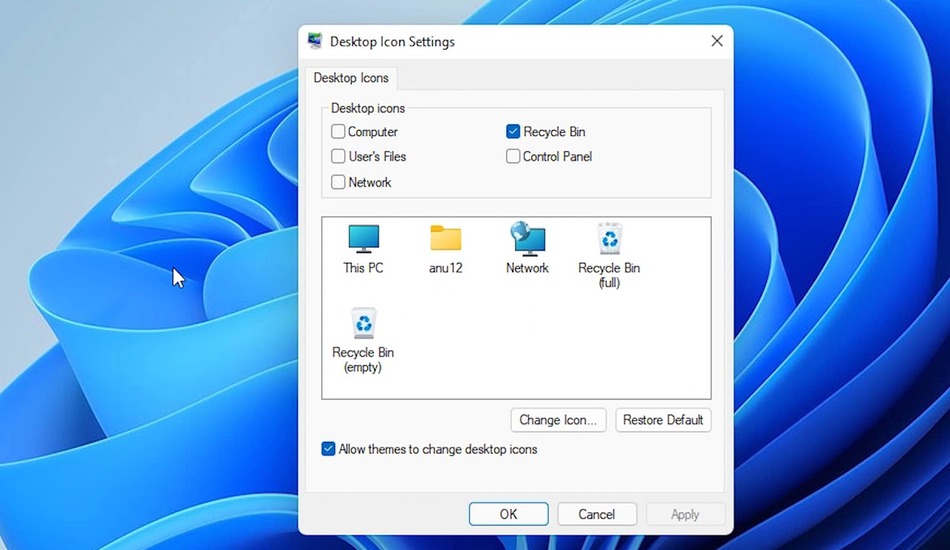Click the Desktop Icon Settings title text
This screenshot has width=950, height=550.
coord(392,42)
